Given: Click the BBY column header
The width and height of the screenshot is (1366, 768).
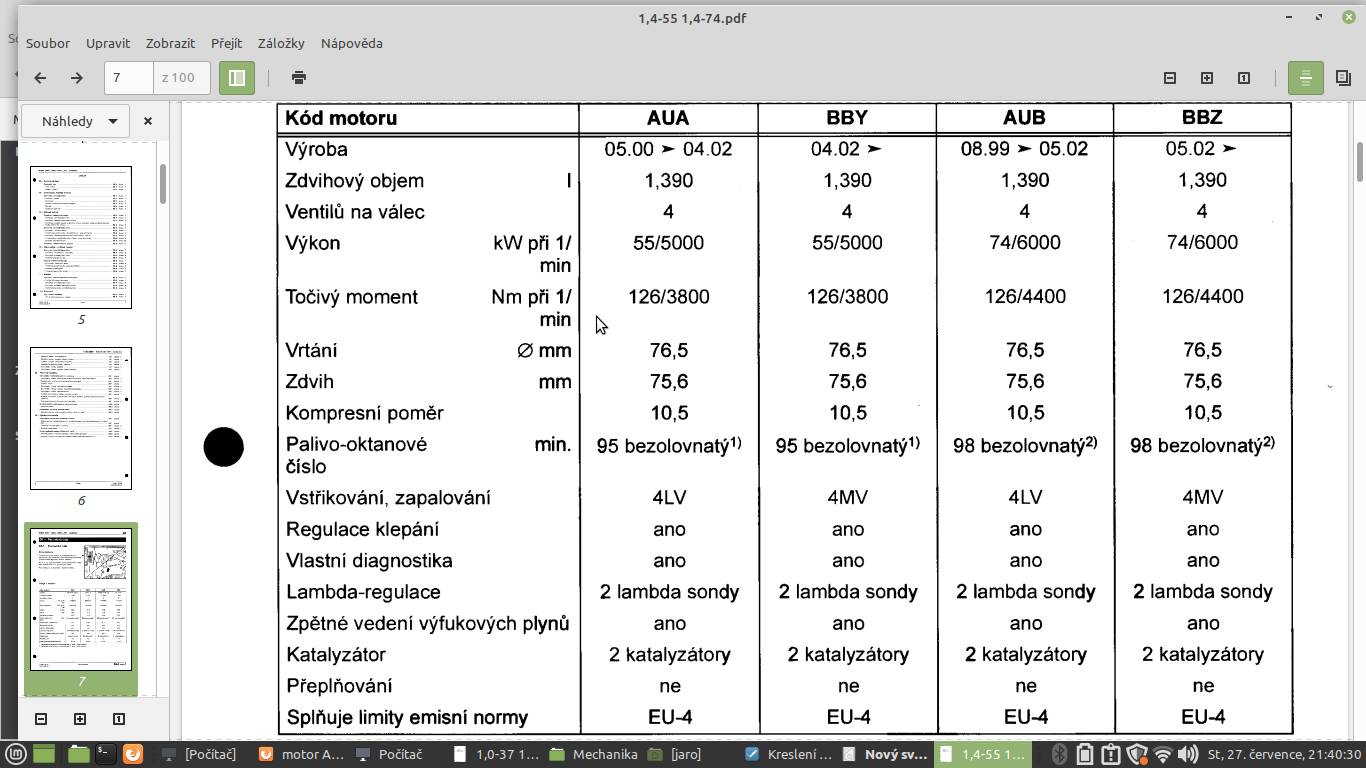Looking at the screenshot, I should 847,118.
